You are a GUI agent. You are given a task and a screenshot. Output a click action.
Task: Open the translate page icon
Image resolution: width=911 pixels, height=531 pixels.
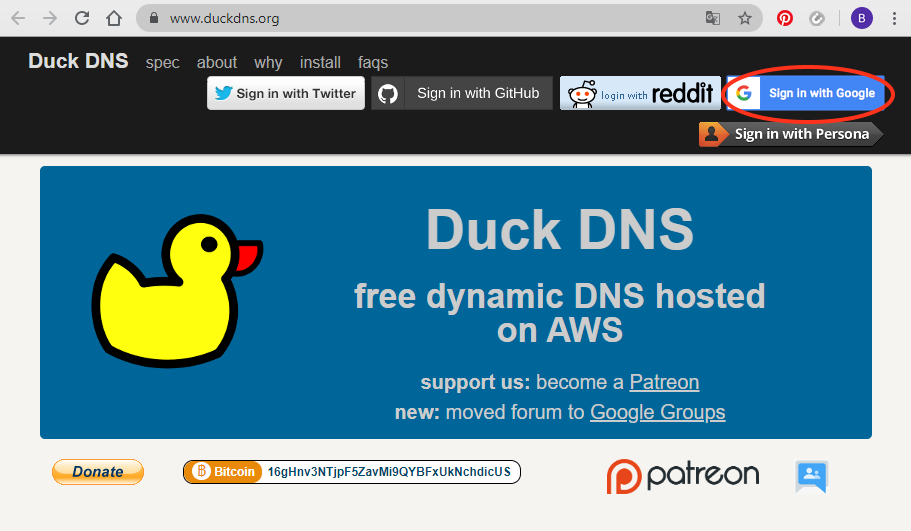click(713, 19)
